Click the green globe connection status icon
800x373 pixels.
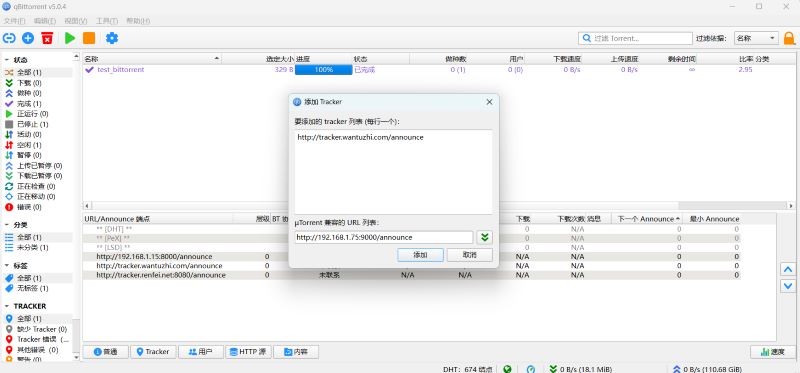coord(507,369)
